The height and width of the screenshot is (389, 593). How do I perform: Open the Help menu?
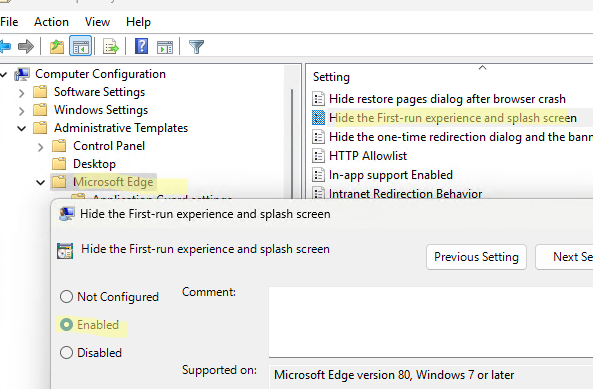tap(138, 22)
